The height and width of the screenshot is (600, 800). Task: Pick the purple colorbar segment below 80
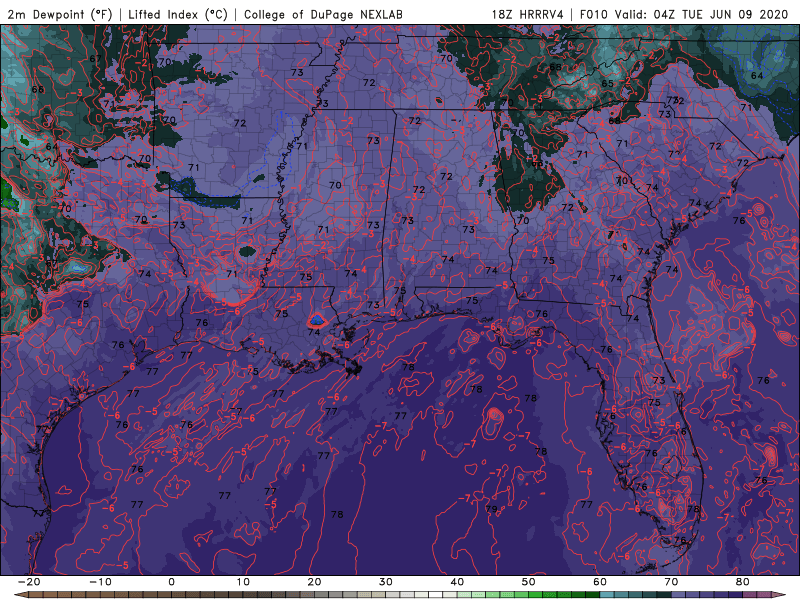[x=736, y=595]
